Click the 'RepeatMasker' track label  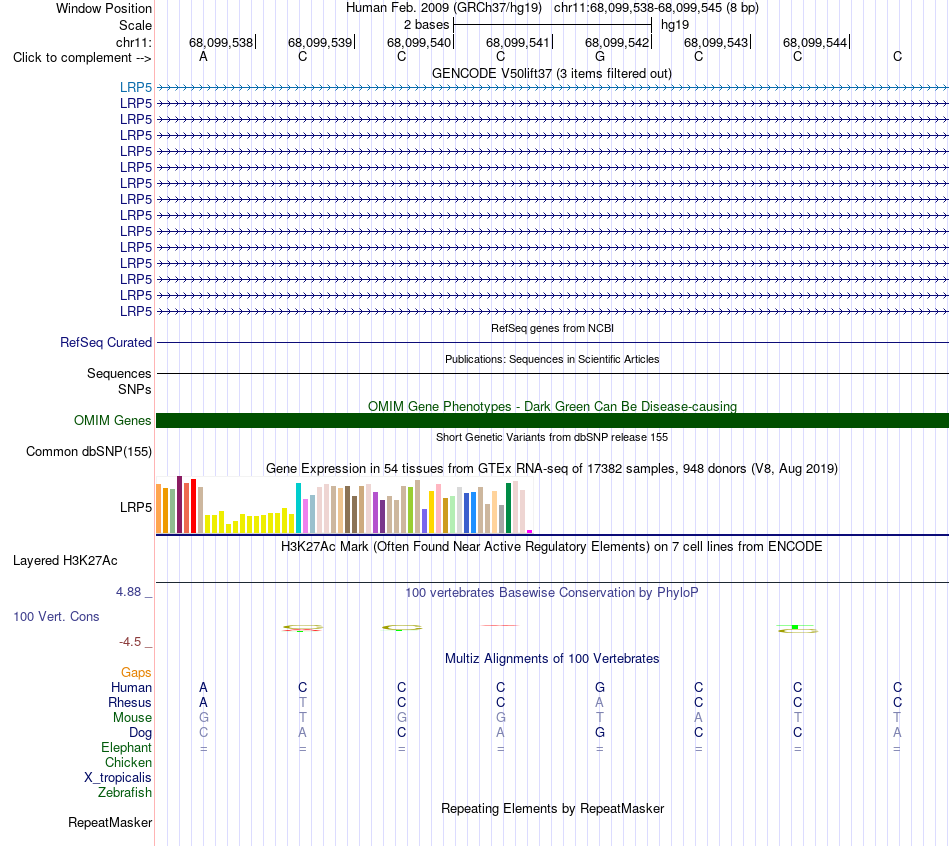click(x=110, y=822)
